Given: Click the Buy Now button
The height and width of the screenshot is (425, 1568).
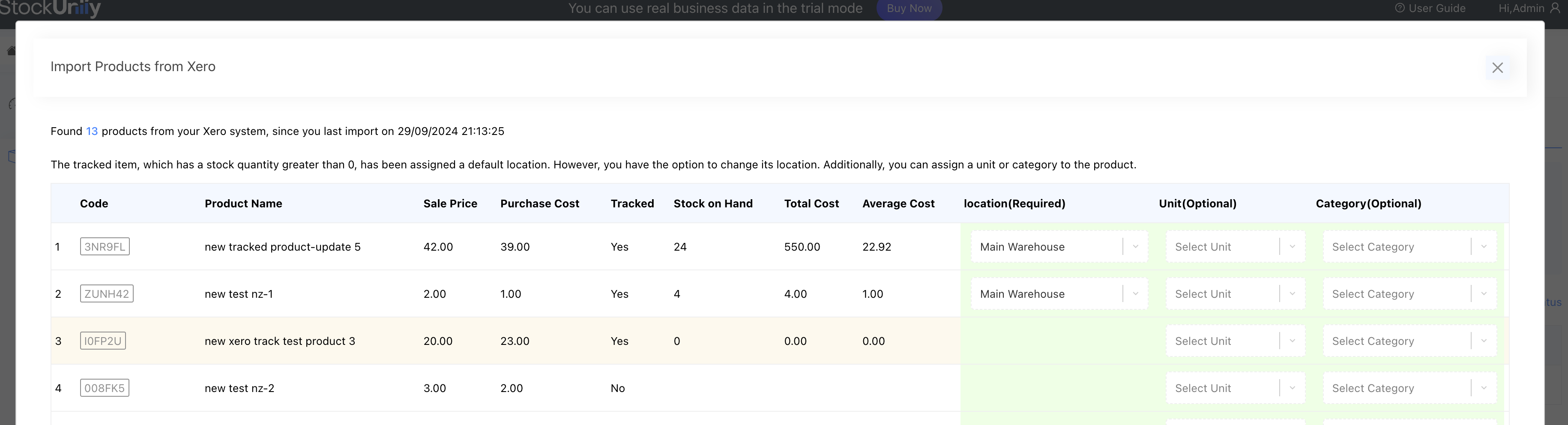Looking at the screenshot, I should 908,9.
